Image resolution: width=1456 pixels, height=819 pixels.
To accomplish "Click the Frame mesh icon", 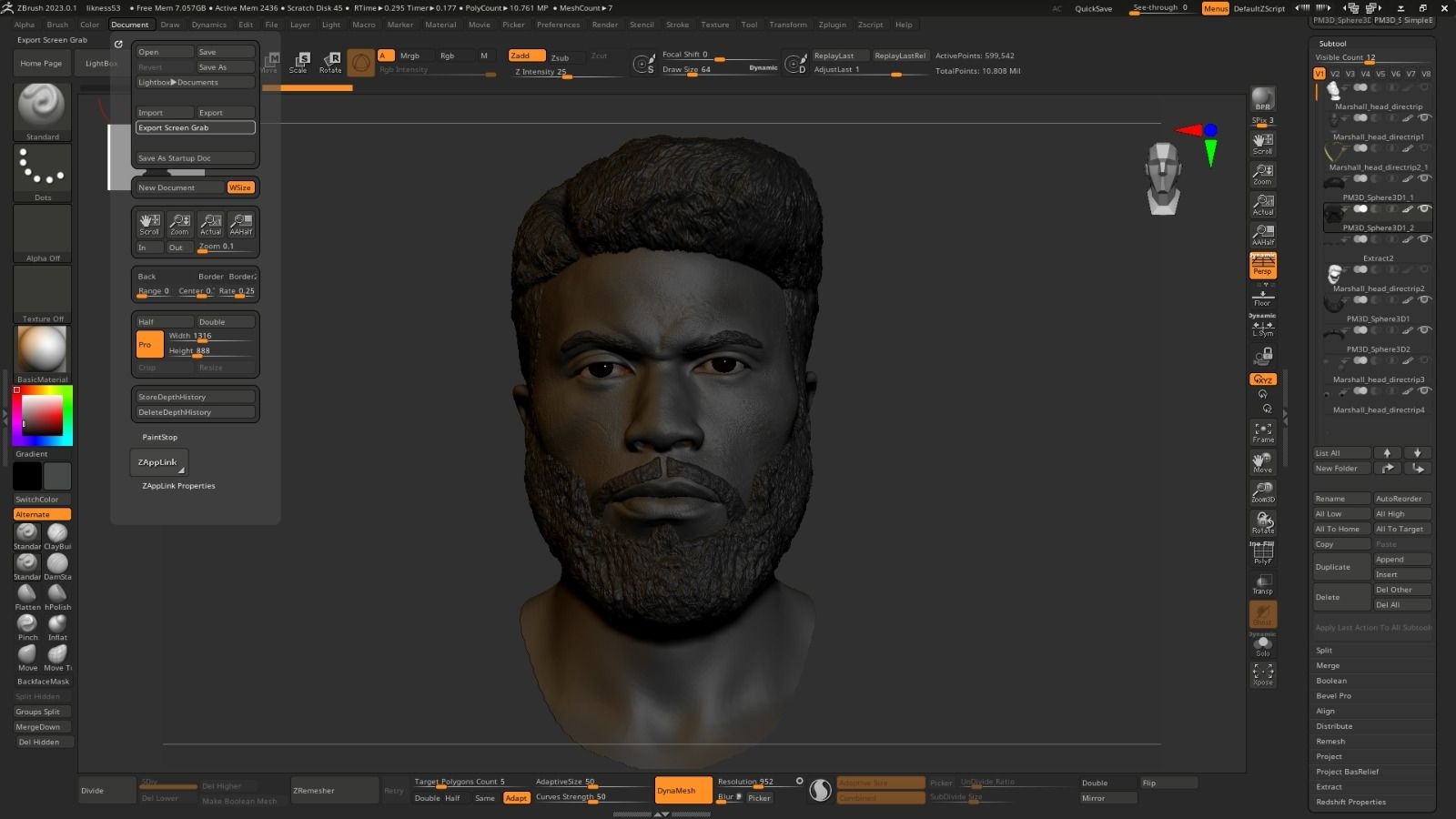I will [x=1263, y=431].
